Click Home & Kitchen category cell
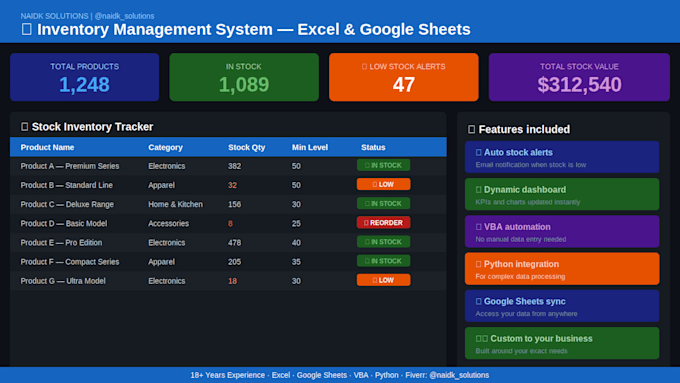The image size is (680, 383). [x=175, y=204]
